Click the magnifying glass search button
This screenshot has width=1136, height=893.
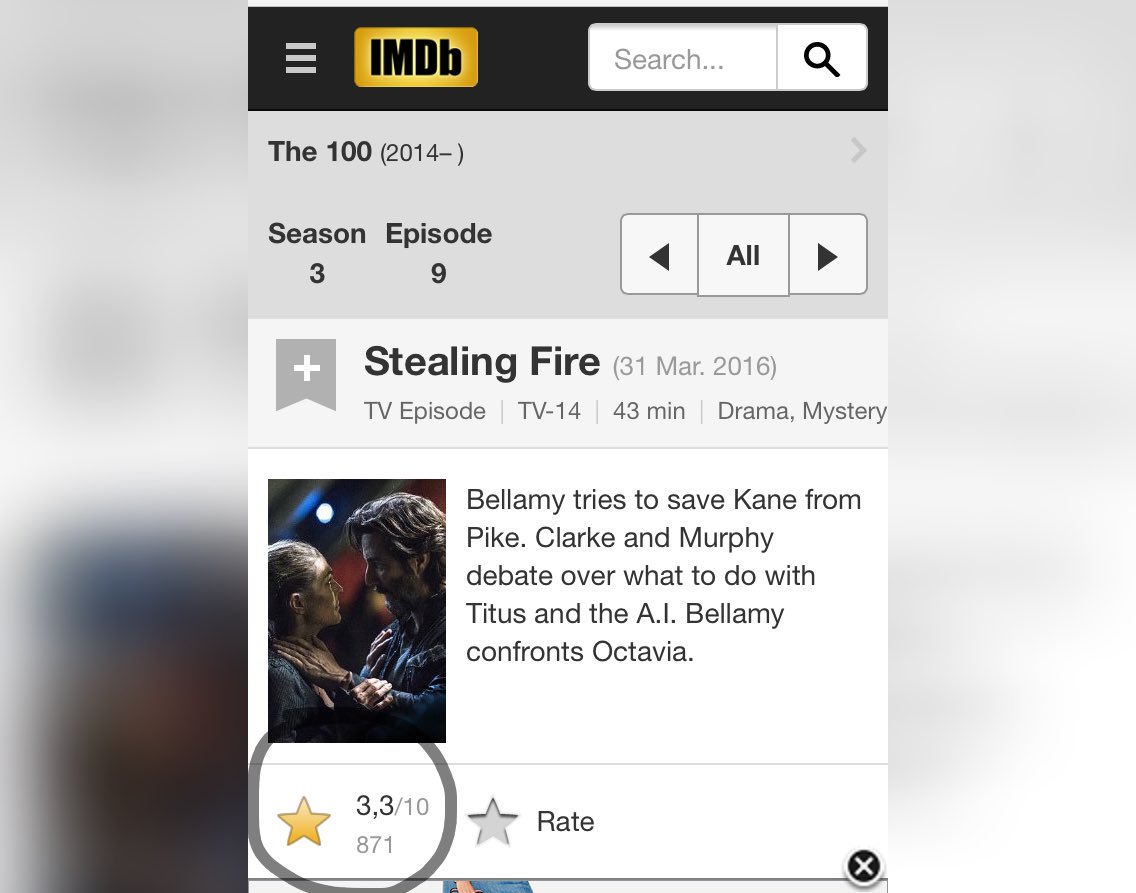822,58
